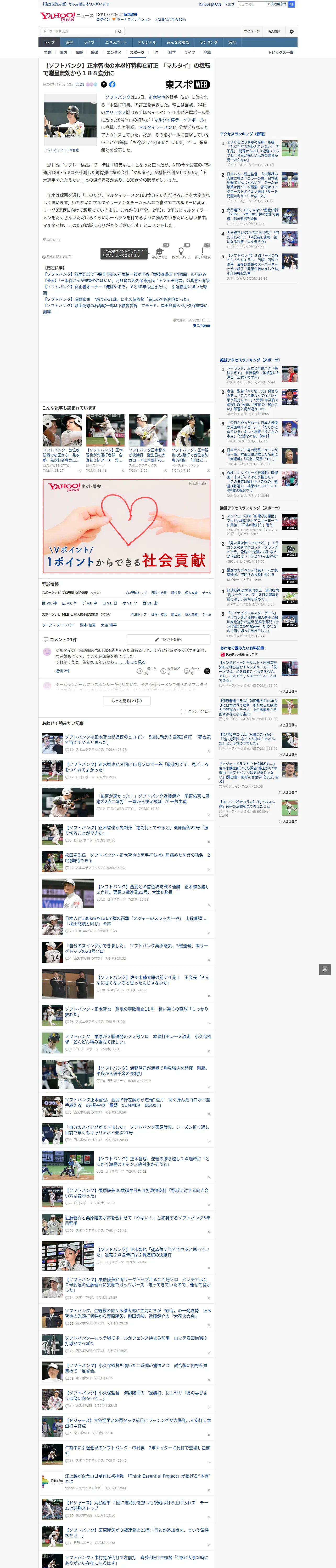Click related link about 石塚綜一郎 surgery 競技復帰まで4週間
The width and height of the screenshot is (336, 1568).
pyautogui.click(x=125, y=274)
